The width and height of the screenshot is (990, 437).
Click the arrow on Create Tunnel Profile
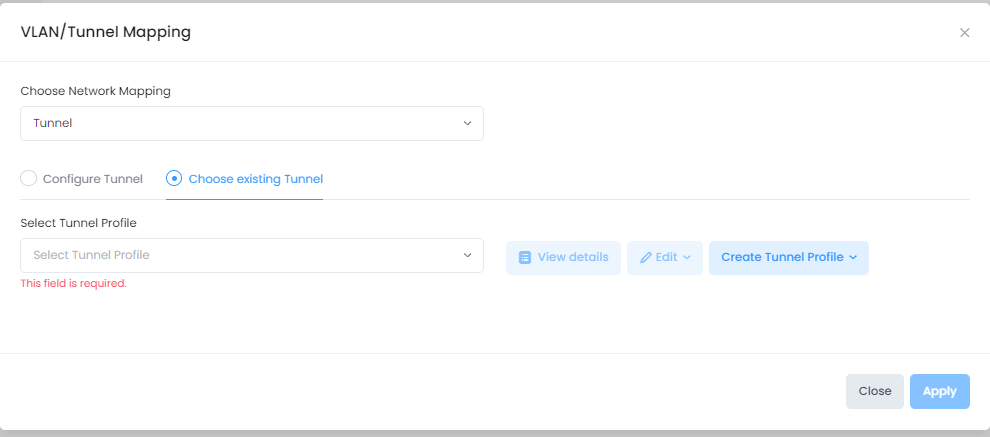coord(853,257)
